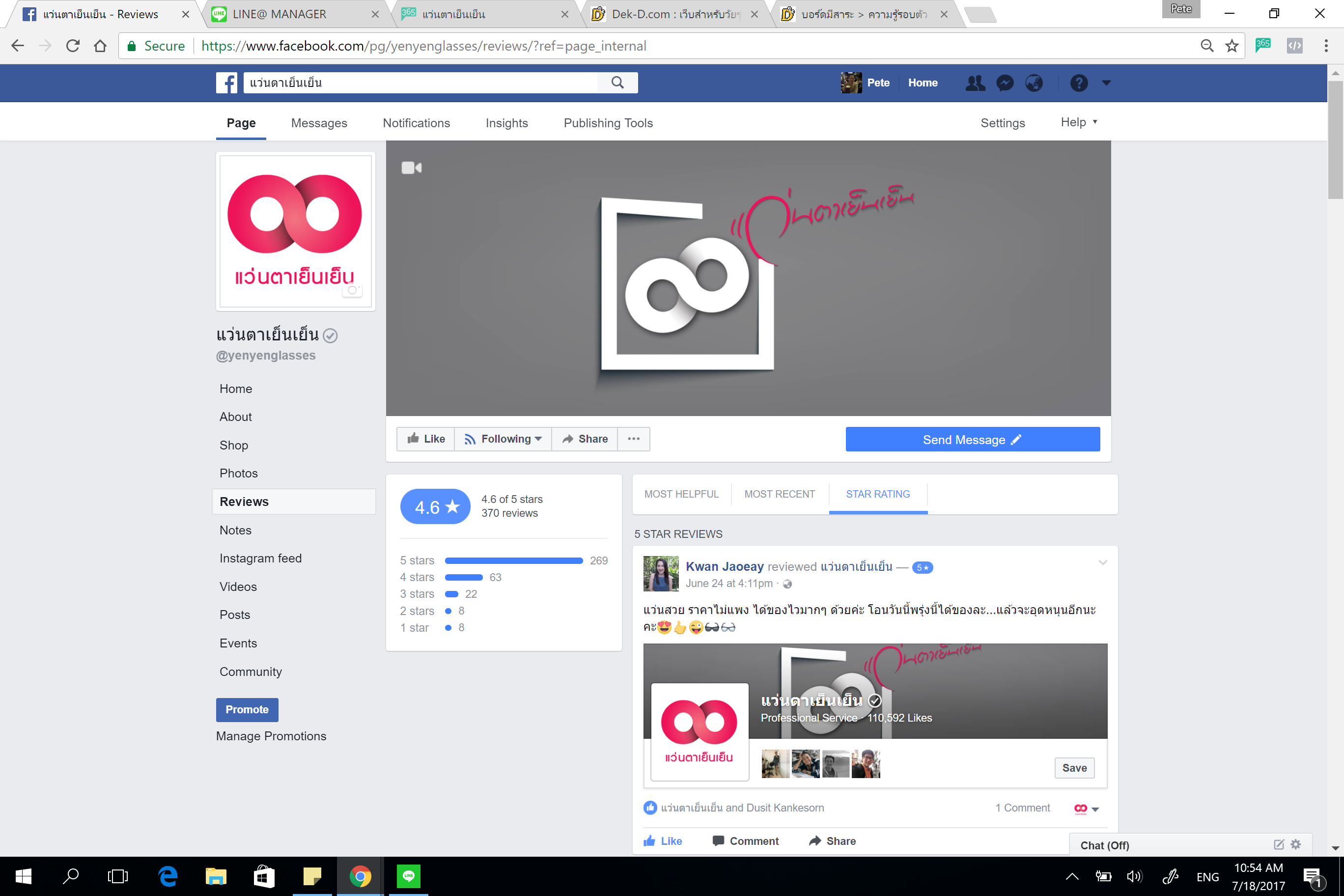The width and height of the screenshot is (1344, 896).
Task: Click the Promote button
Action: pos(247,709)
